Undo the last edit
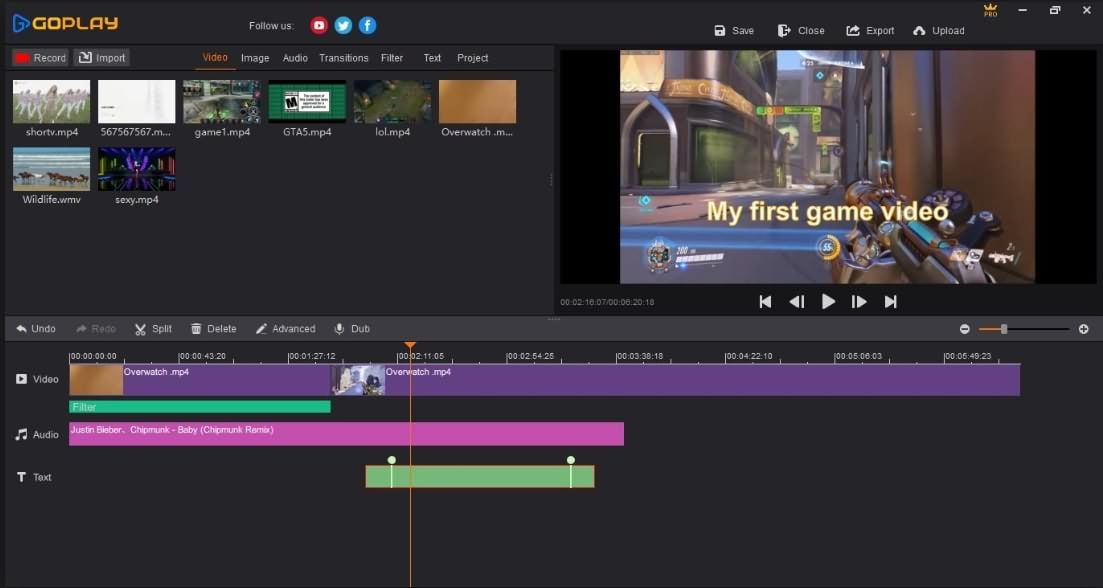The image size is (1103, 588). [x=36, y=328]
